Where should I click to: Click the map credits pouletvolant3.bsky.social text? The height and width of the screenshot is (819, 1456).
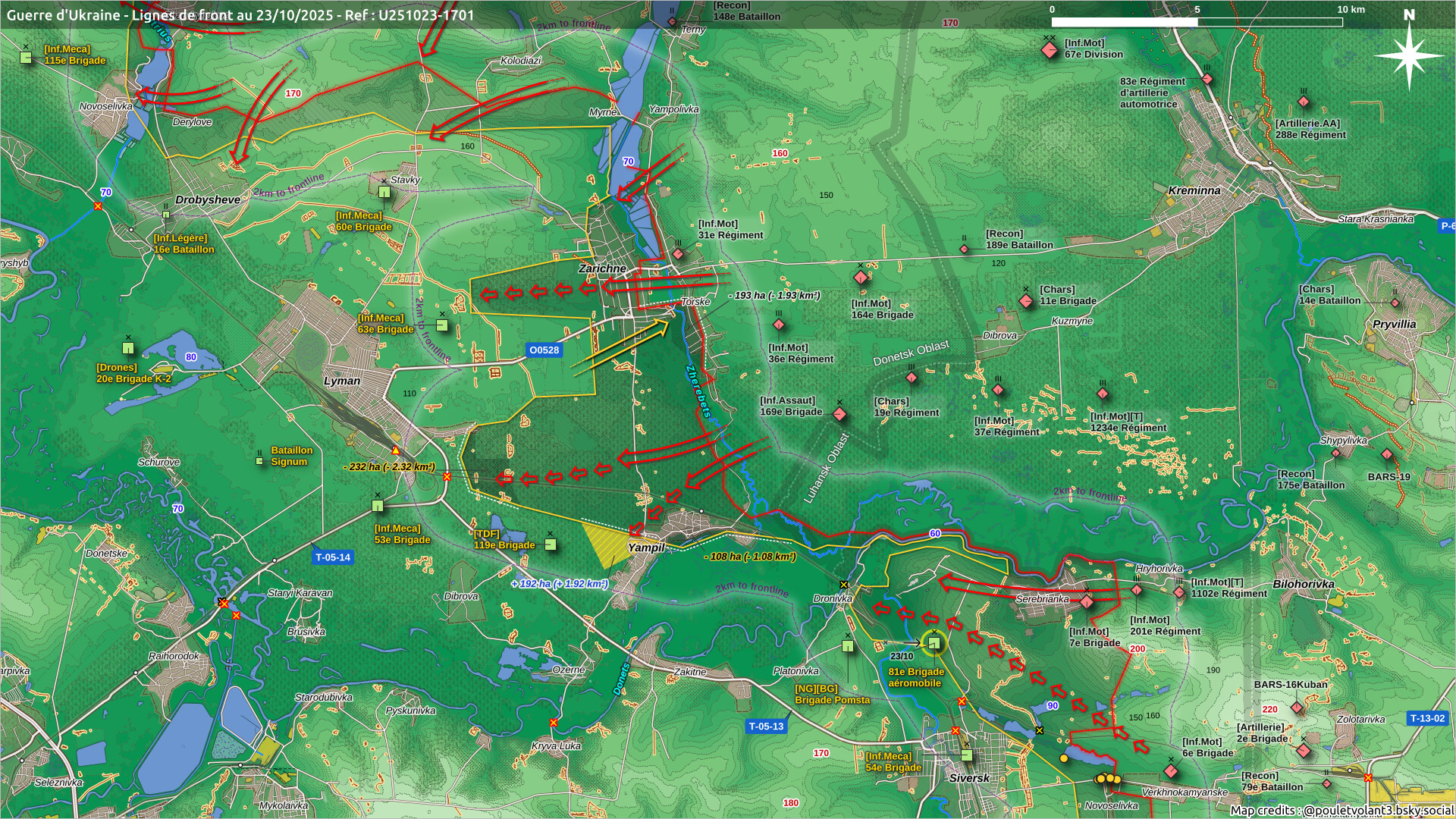pos(1341,810)
